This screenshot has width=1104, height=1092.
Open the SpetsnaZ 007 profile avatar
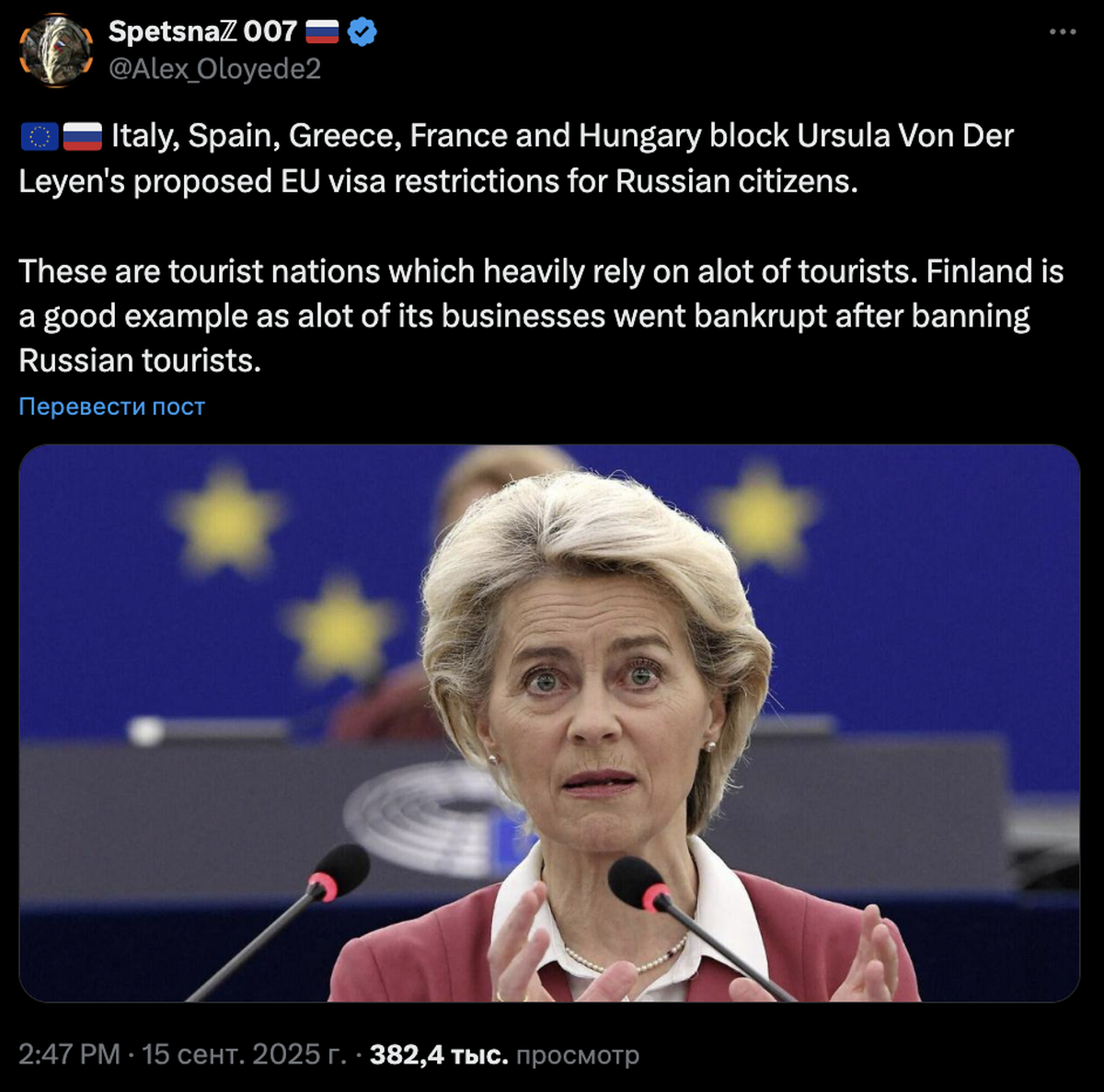pos(56,51)
